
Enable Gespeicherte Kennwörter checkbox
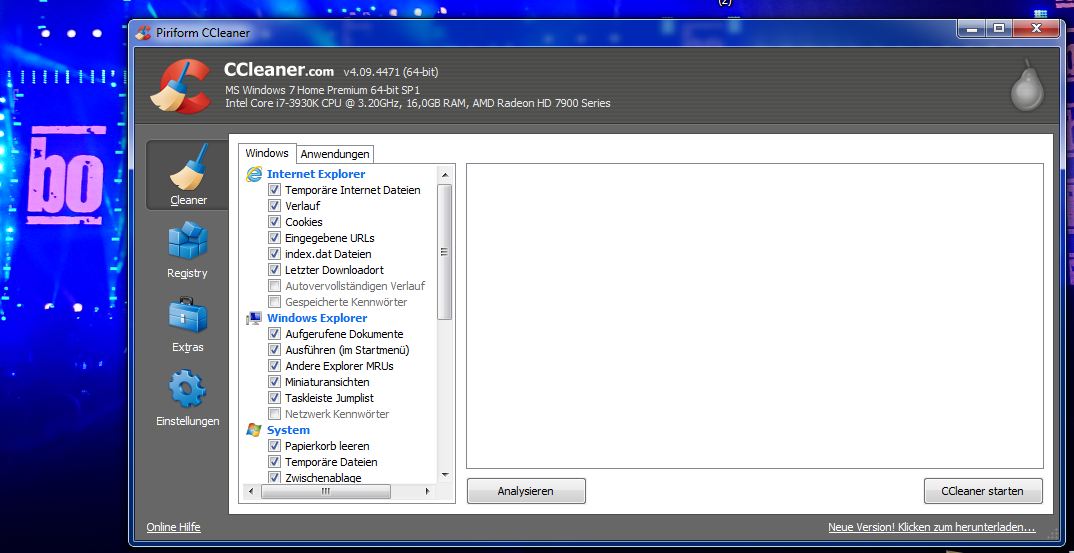coord(275,302)
